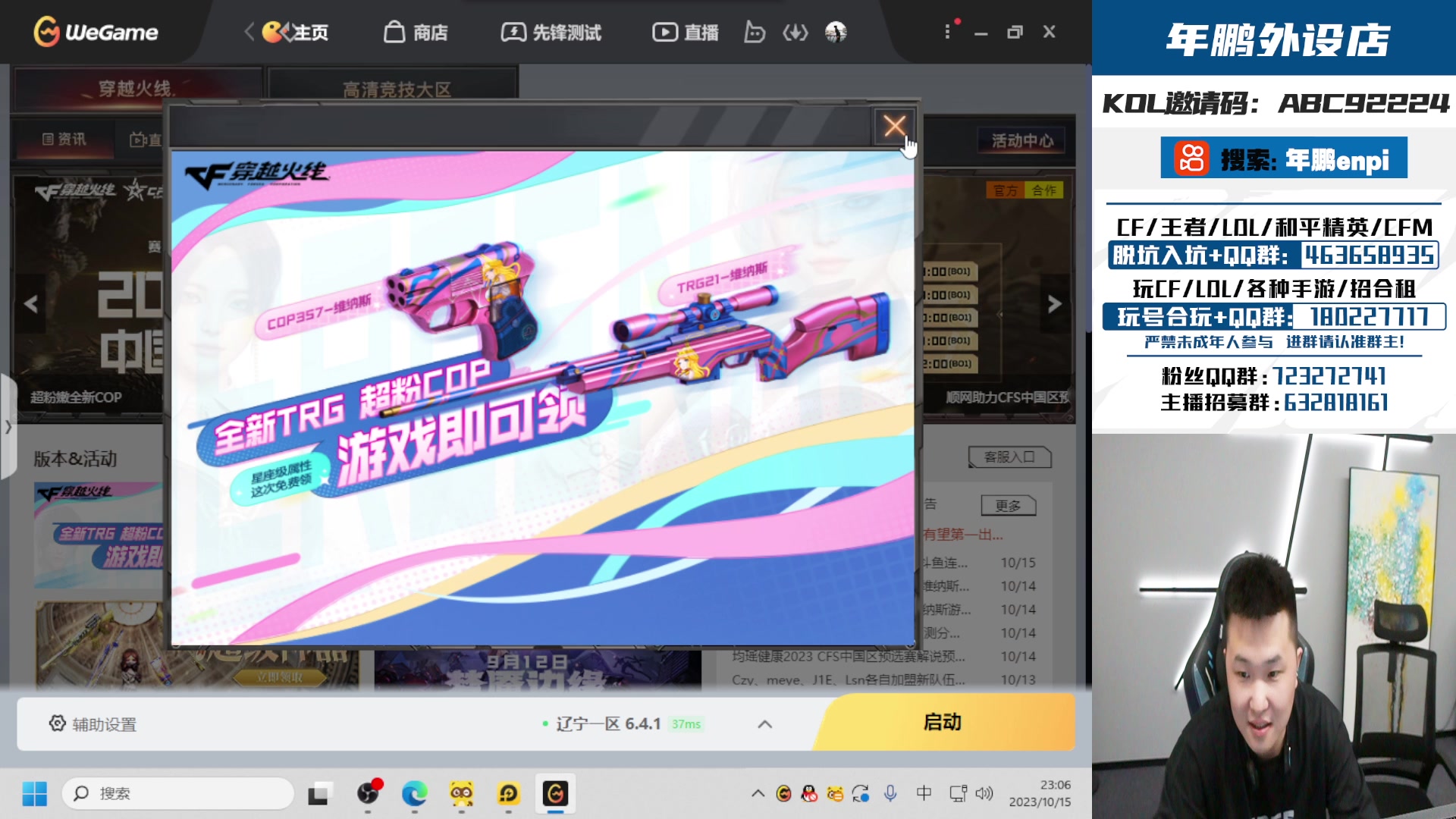Screen dimensions: 1456x819
Task: Expand the left sidebar handle
Action: [8, 426]
